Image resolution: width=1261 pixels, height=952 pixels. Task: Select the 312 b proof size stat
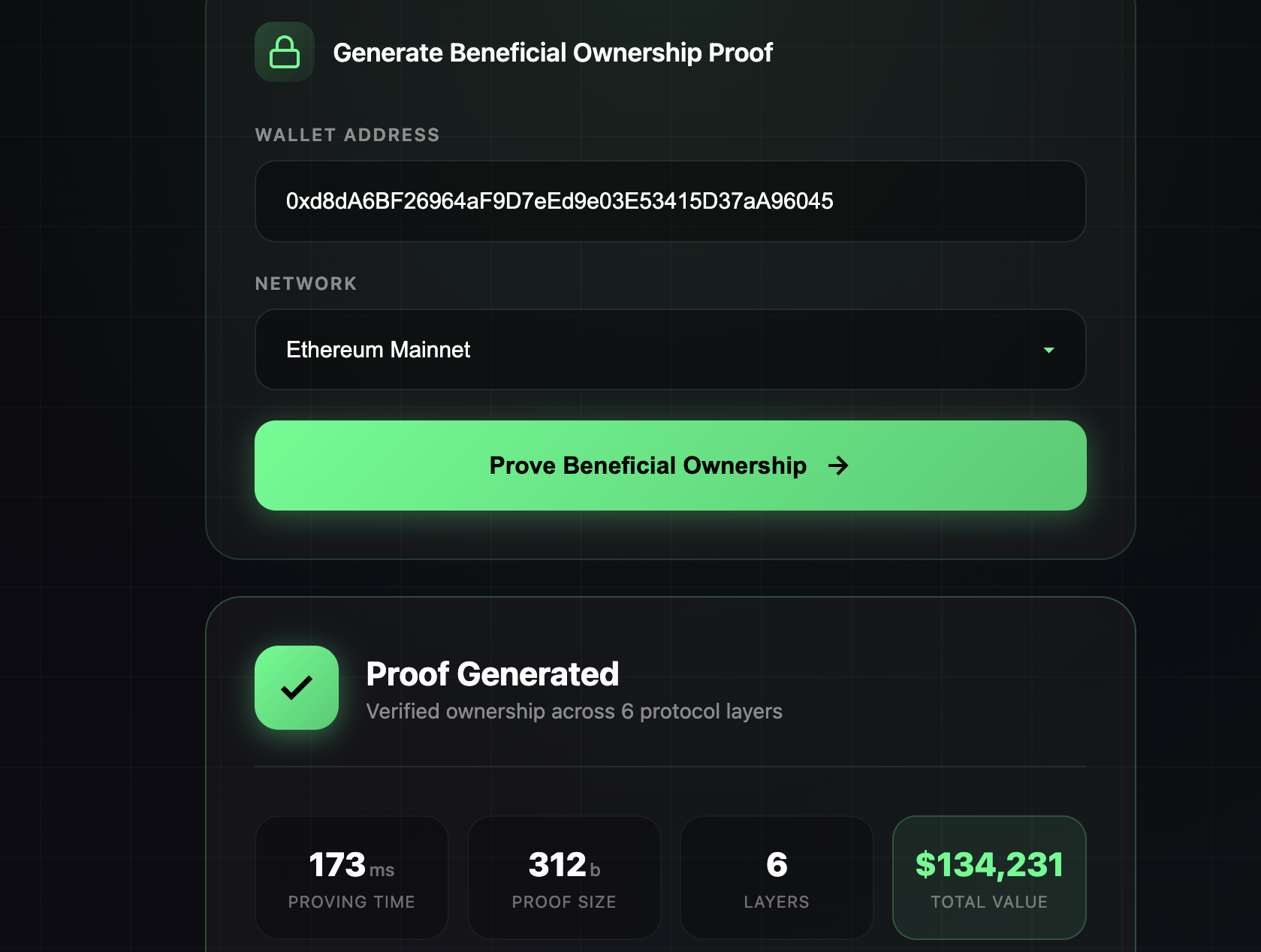coord(564,878)
